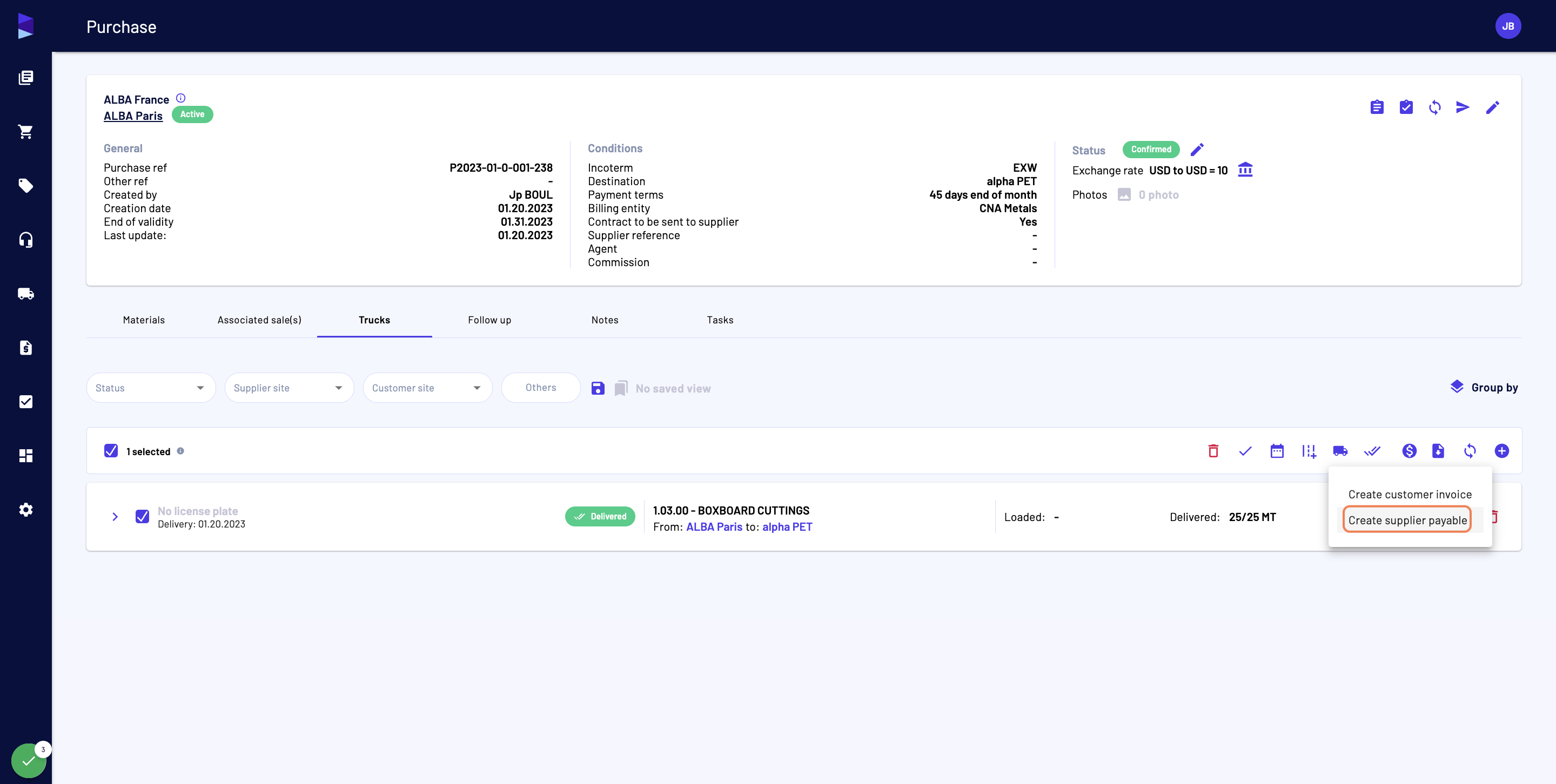
Task: Select Create customer invoice menu entry
Action: tap(1410, 494)
